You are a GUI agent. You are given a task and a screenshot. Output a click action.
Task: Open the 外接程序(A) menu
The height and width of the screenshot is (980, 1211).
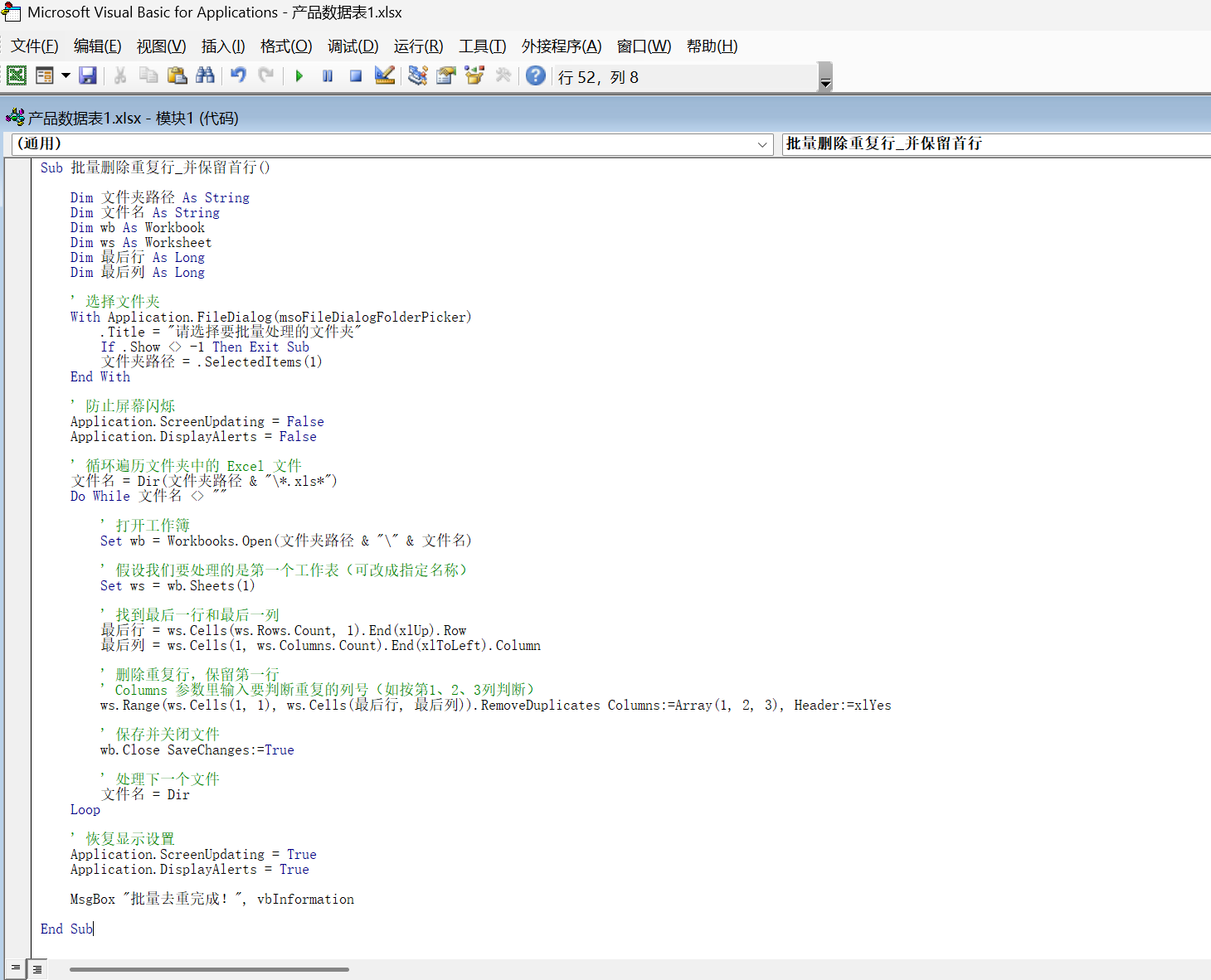562,46
